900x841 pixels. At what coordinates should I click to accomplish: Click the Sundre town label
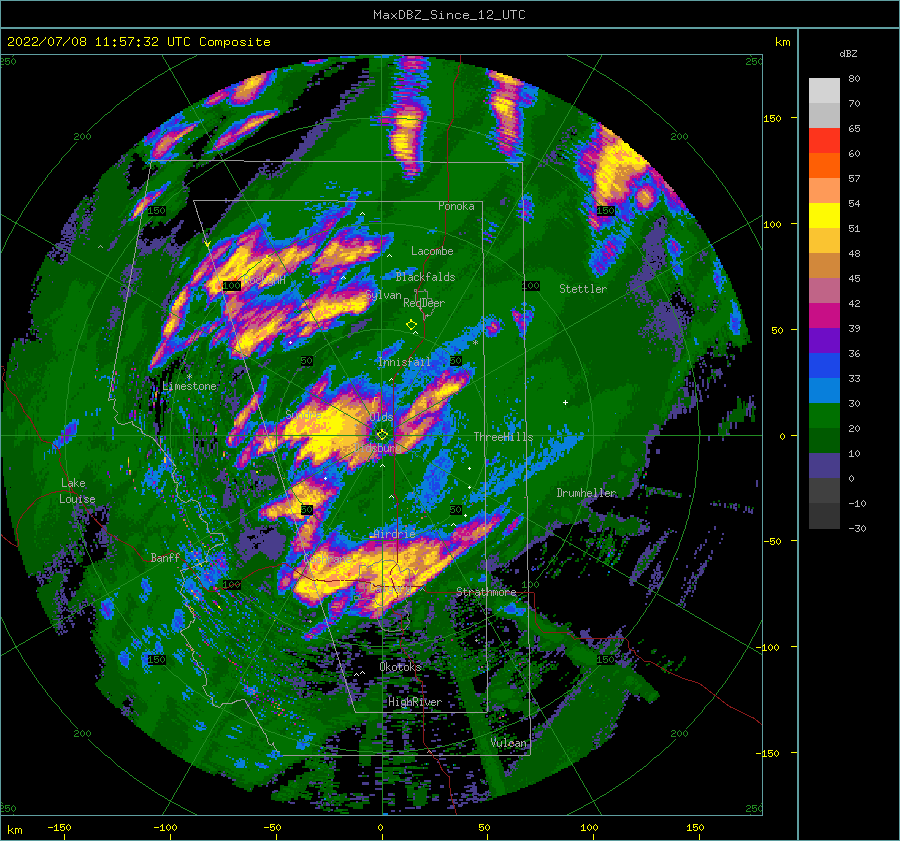(304, 414)
